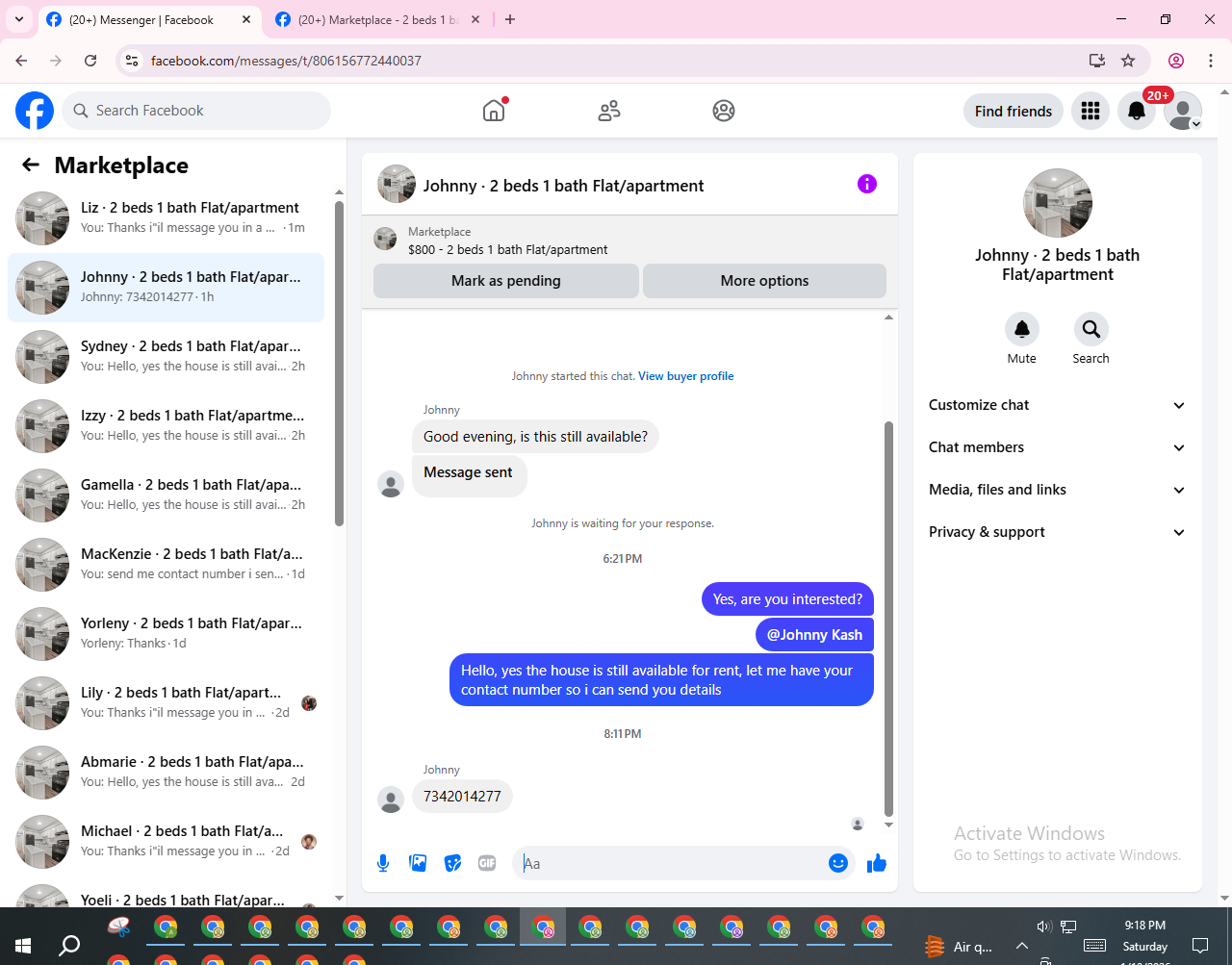Image resolution: width=1232 pixels, height=965 pixels.
Task: Send a voice clip microphone icon
Action: (383, 863)
